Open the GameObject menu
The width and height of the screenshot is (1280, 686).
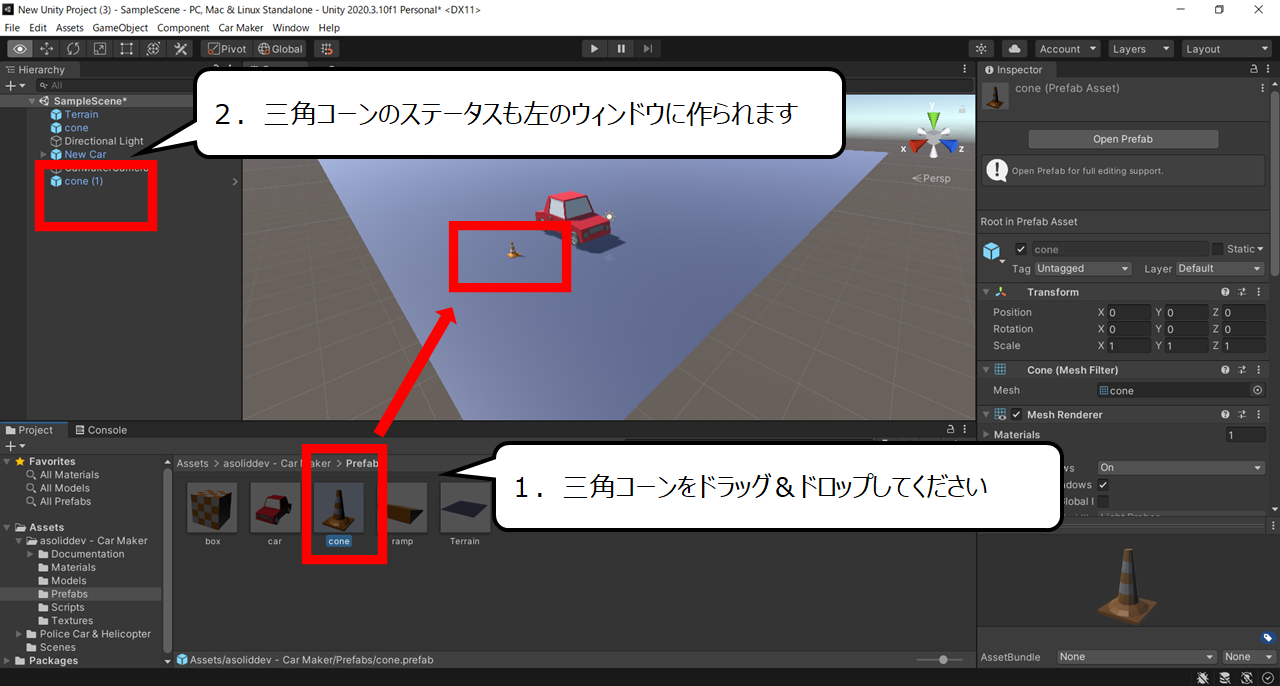(121, 28)
